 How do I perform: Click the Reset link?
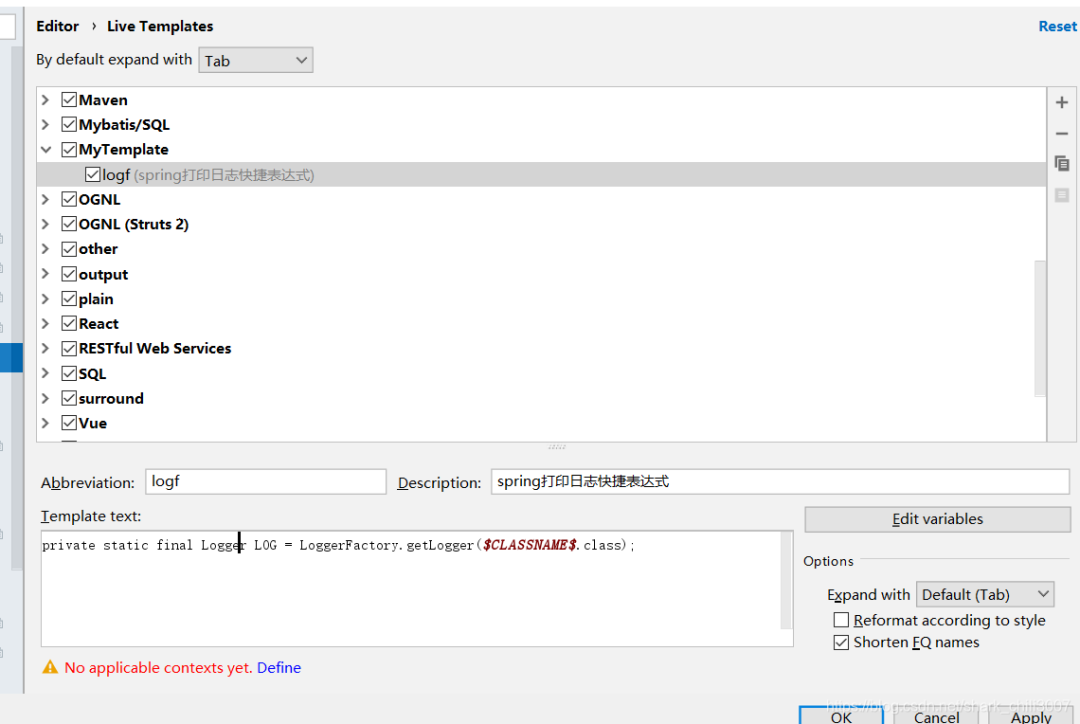(x=1057, y=26)
